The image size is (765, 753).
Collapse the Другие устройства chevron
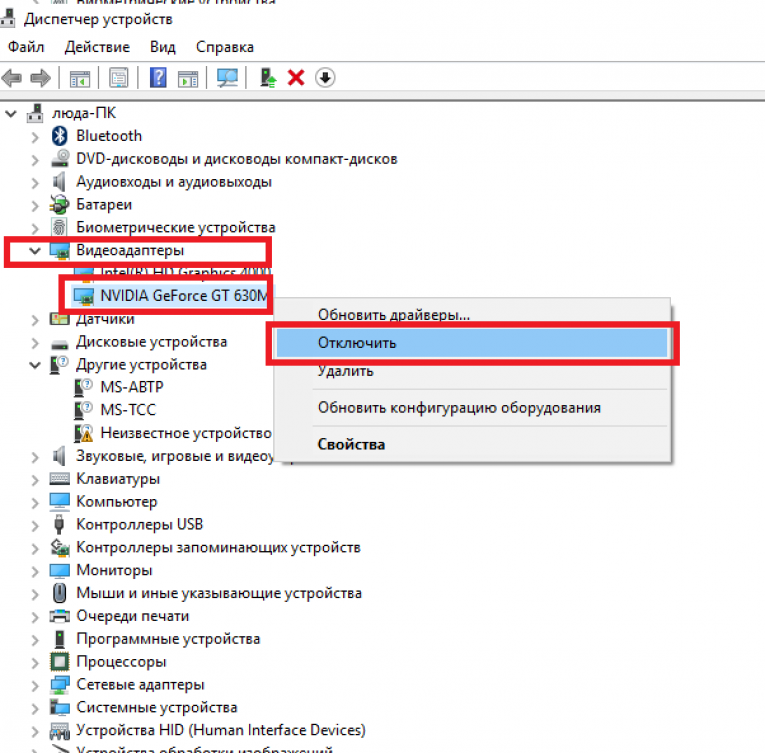point(35,365)
